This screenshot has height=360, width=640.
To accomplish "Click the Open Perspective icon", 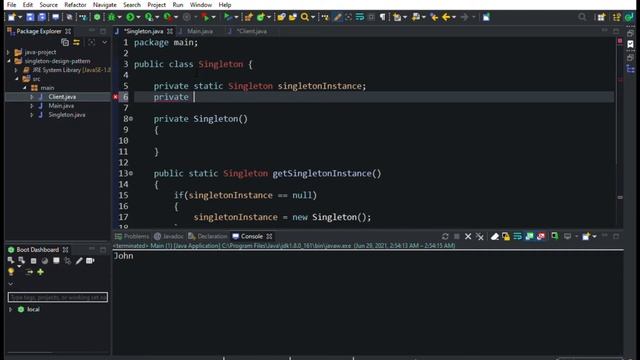I will (601, 17).
